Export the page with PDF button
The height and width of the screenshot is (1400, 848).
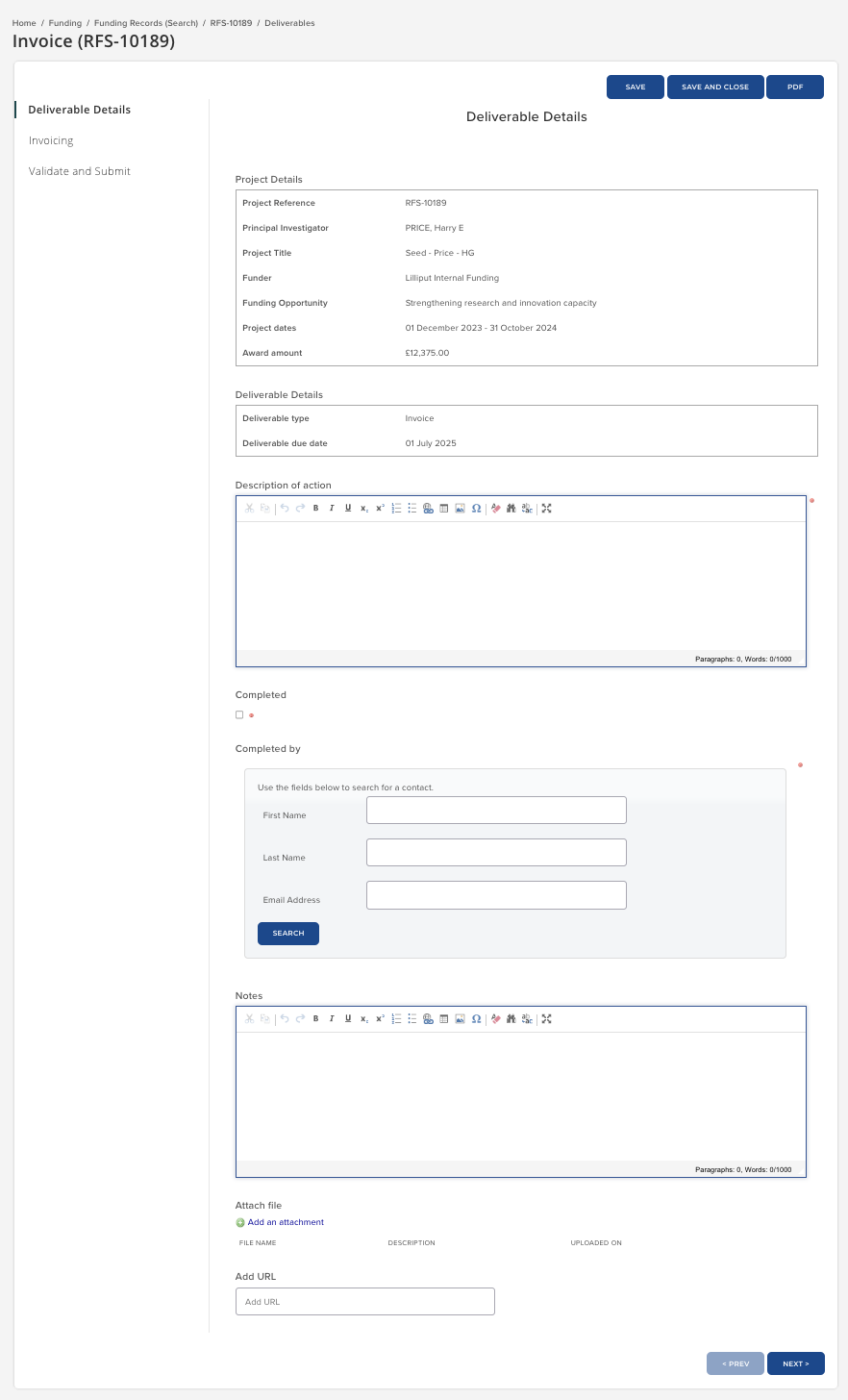[795, 87]
